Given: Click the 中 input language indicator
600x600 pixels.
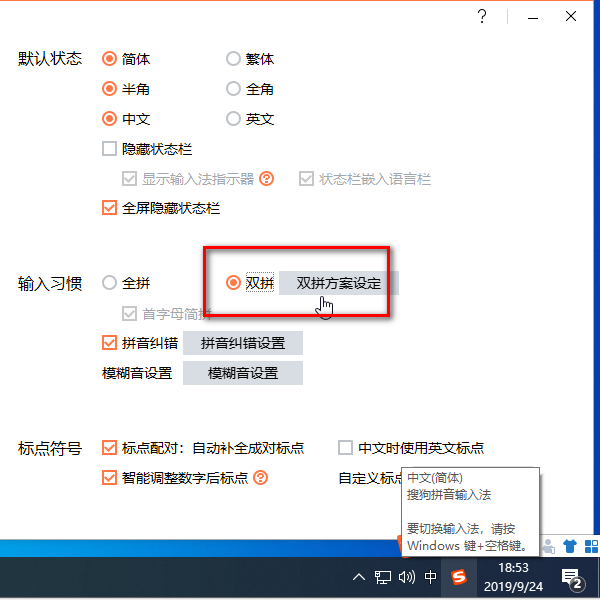Looking at the screenshot, I should point(430,577).
